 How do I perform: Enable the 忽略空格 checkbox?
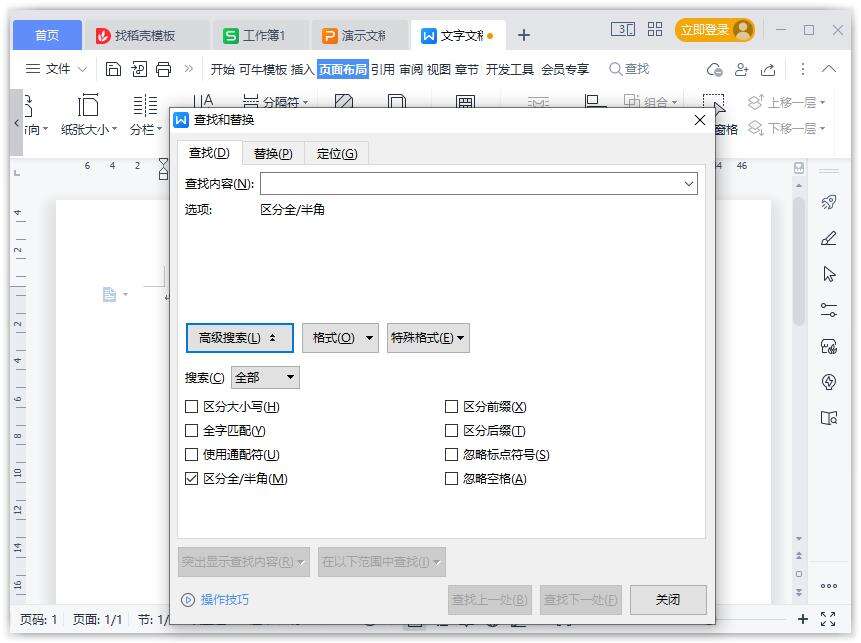pos(450,478)
